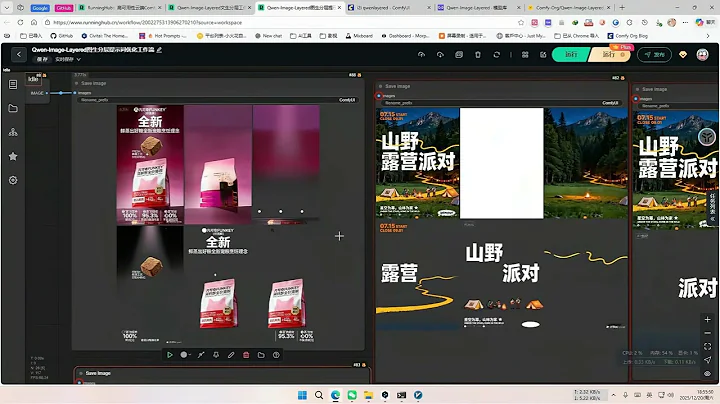Click the pin icon in the node toolbar
The height and width of the screenshot is (404, 720).
point(216,355)
